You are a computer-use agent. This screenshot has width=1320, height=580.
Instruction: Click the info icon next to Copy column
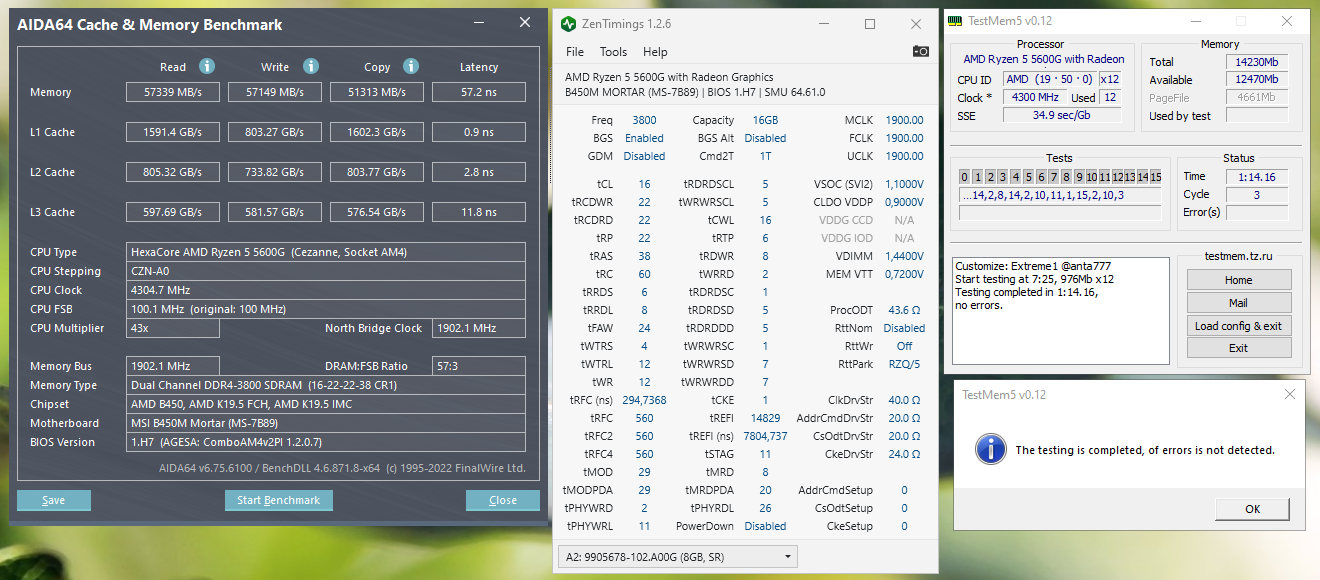(411, 66)
